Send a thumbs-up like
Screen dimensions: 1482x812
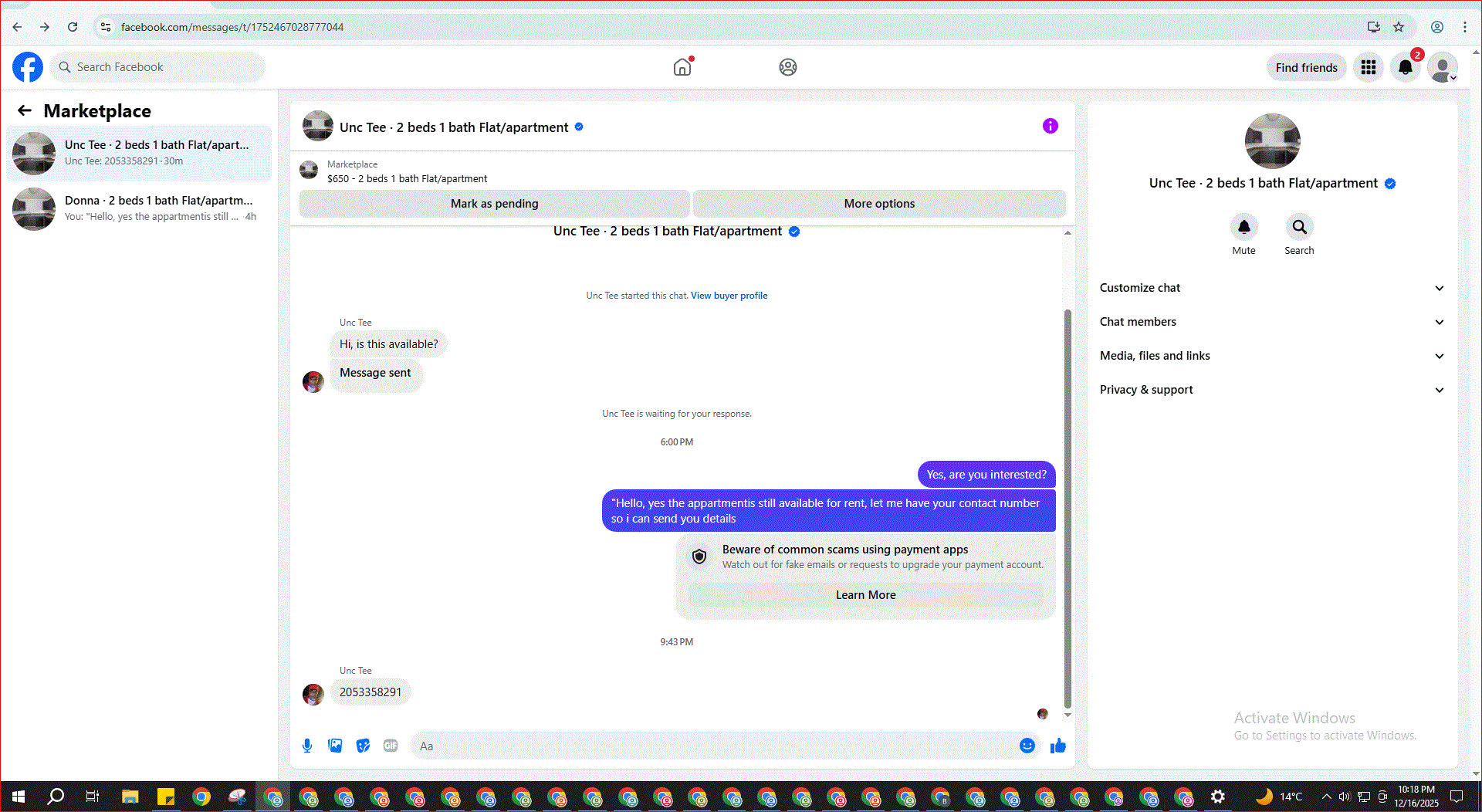(1057, 746)
